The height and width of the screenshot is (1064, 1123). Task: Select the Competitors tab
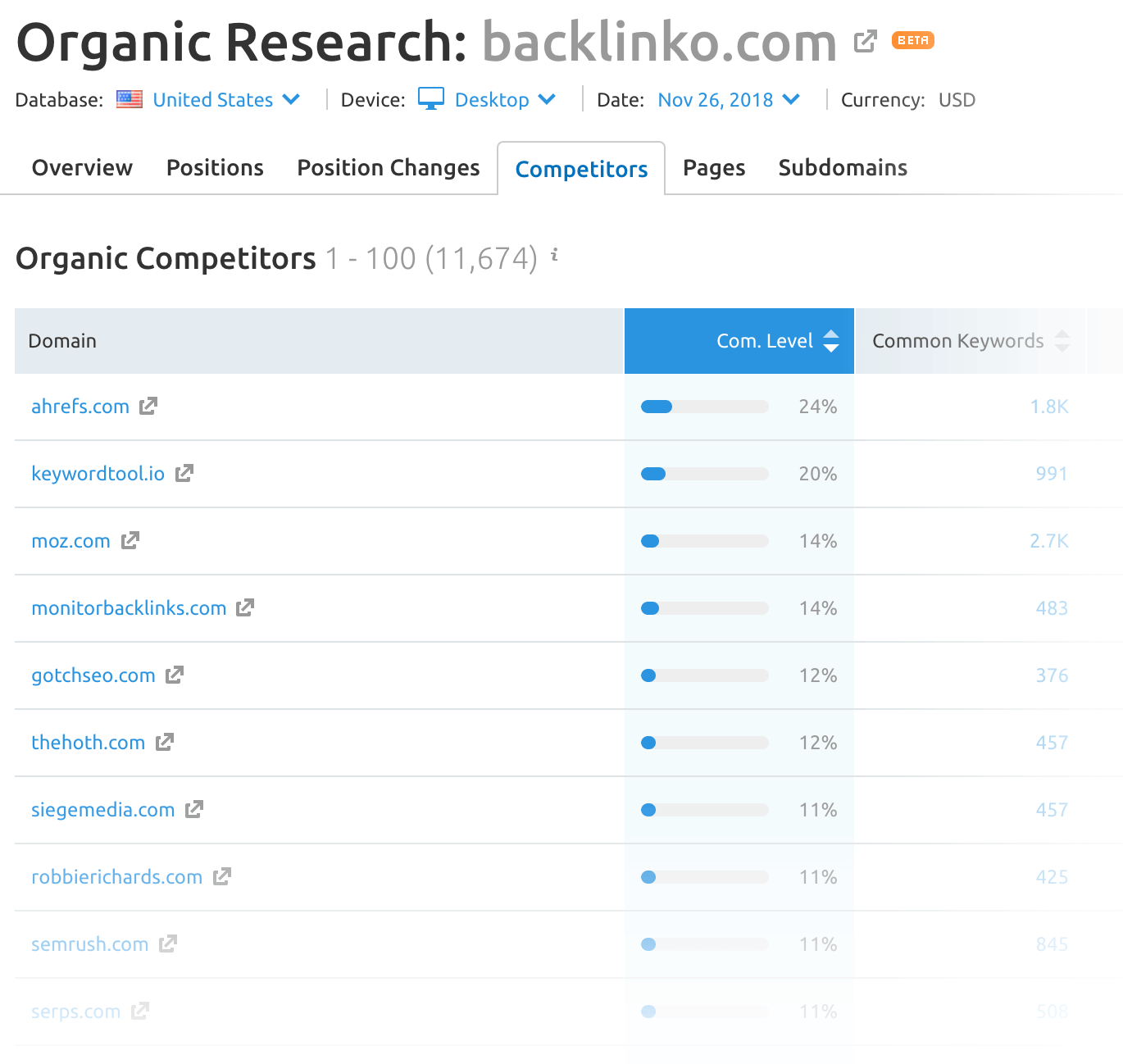pyautogui.click(x=581, y=169)
